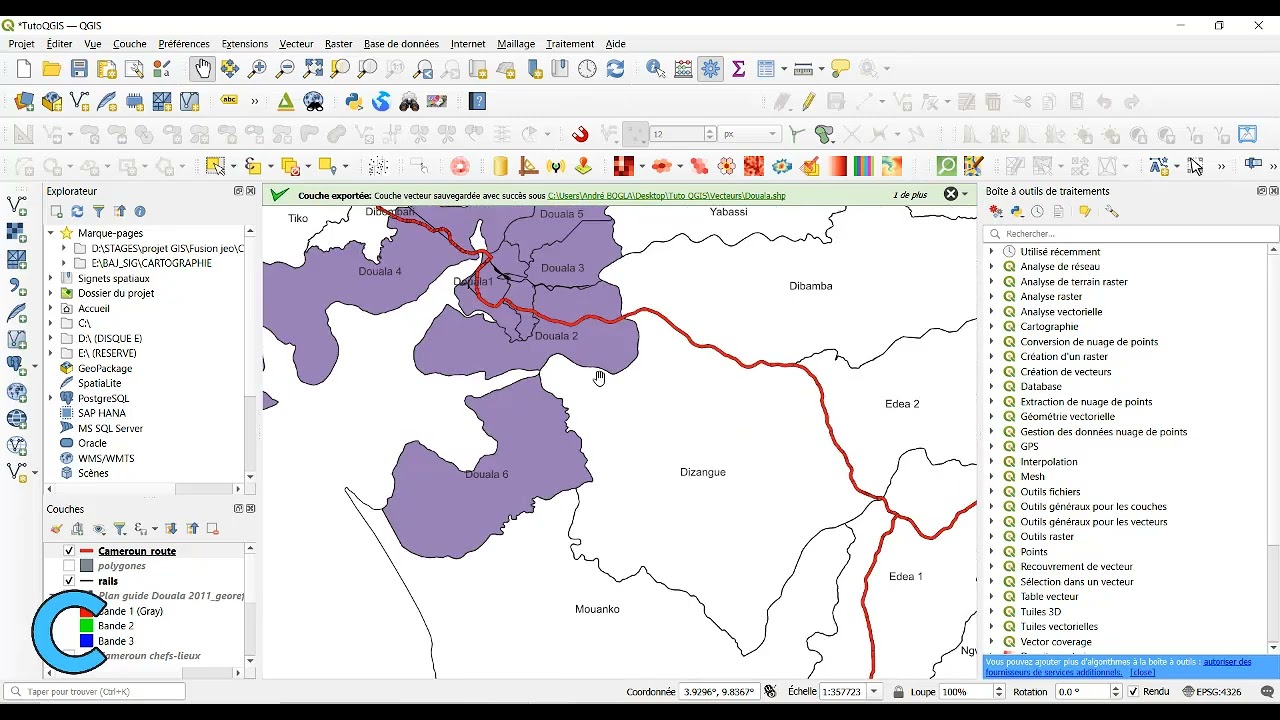
Task: Enable the polygones layer checkbox
Action: [x=69, y=566]
